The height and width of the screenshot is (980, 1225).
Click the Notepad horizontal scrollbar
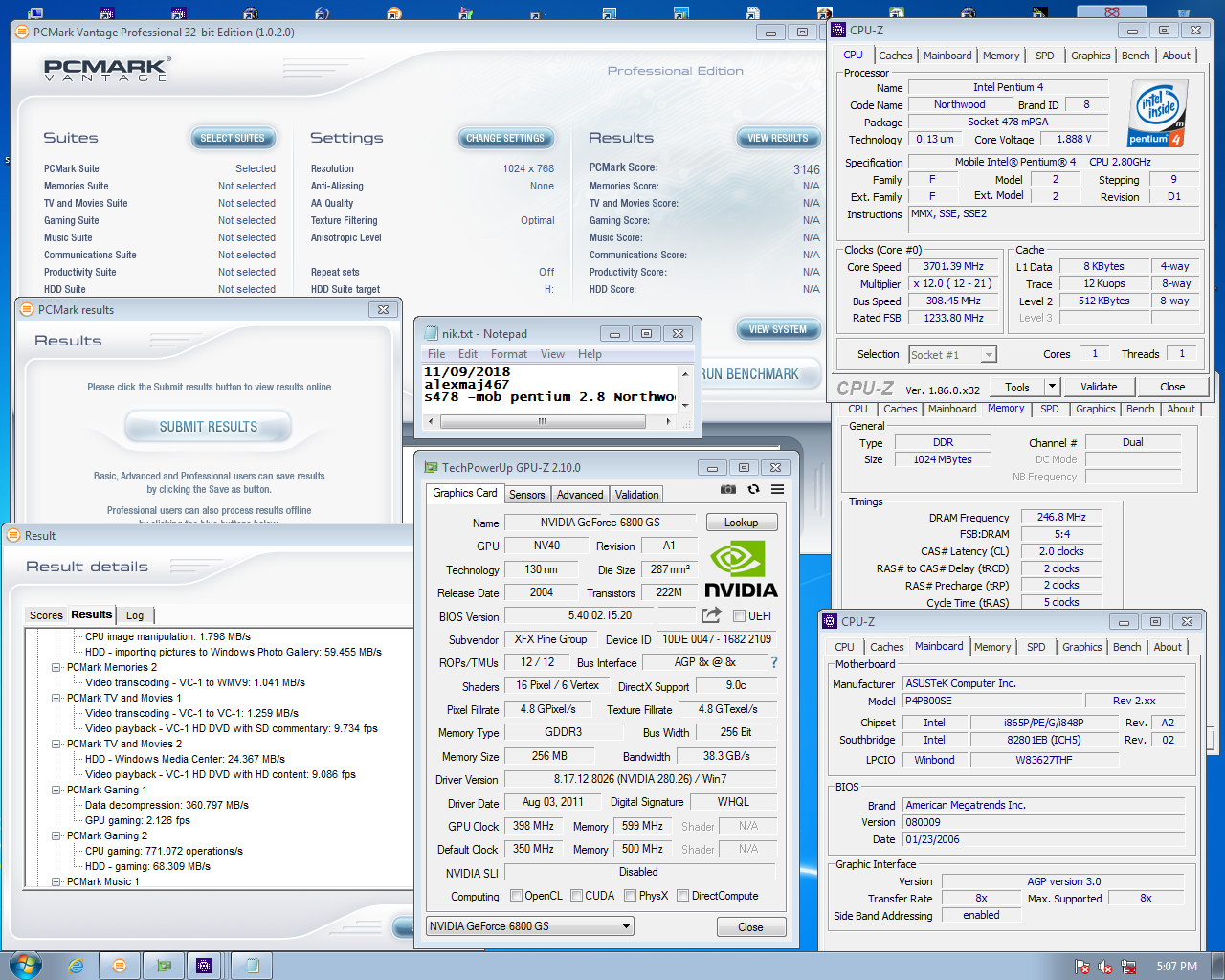click(550, 421)
